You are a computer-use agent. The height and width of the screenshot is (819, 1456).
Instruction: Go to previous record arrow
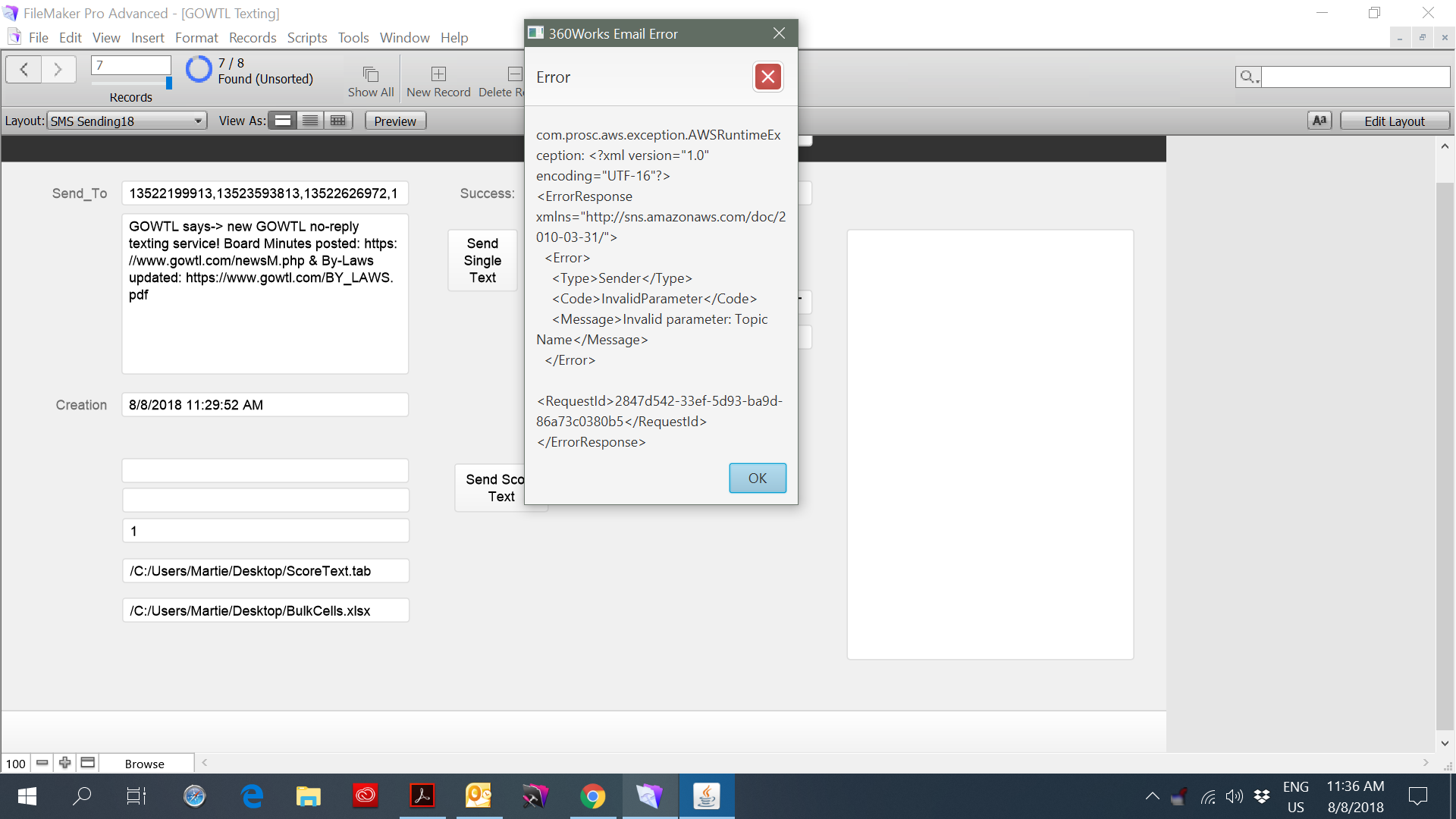[24, 70]
